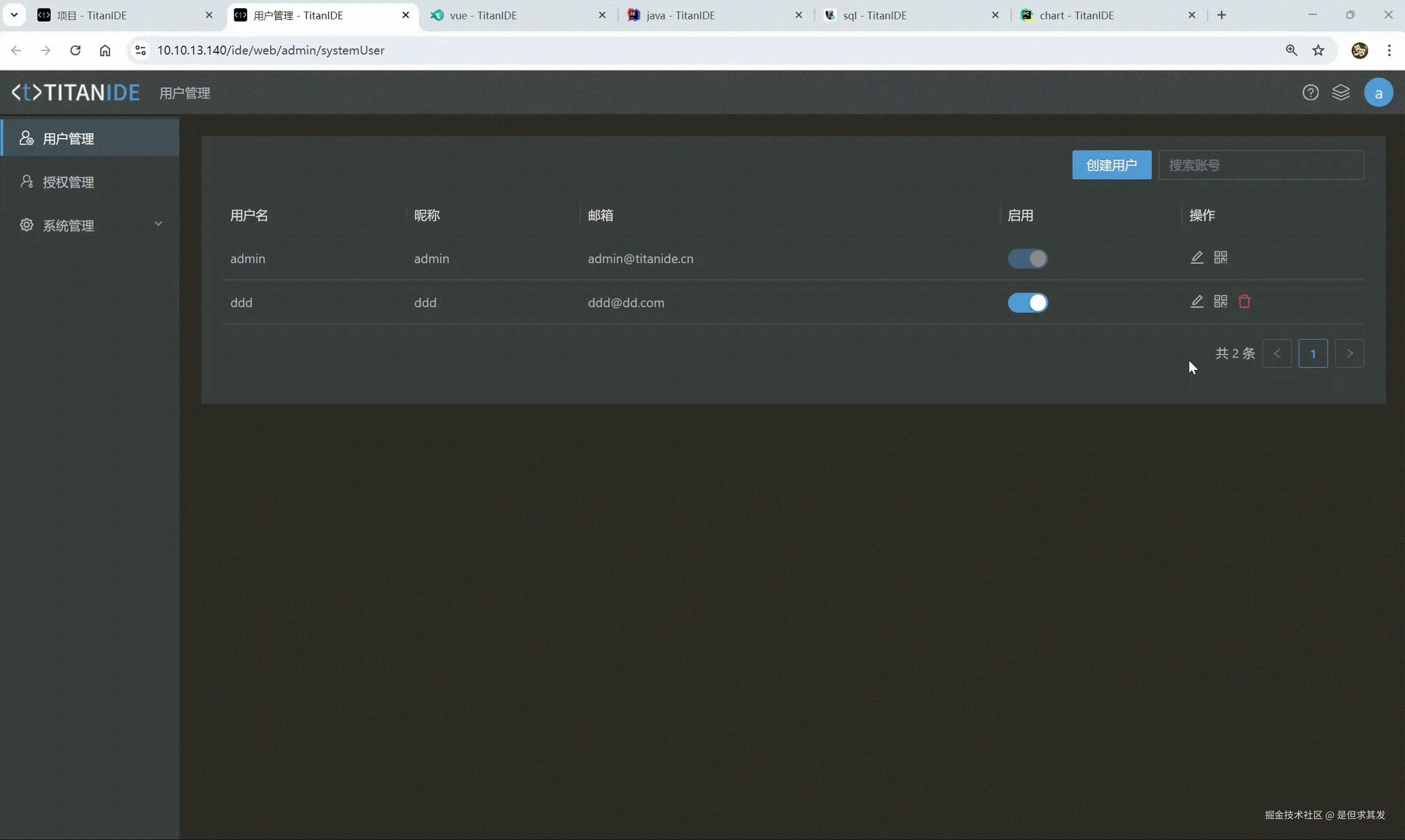Disable the ddd user with the switch
This screenshot has height=840, width=1405.
coord(1027,303)
